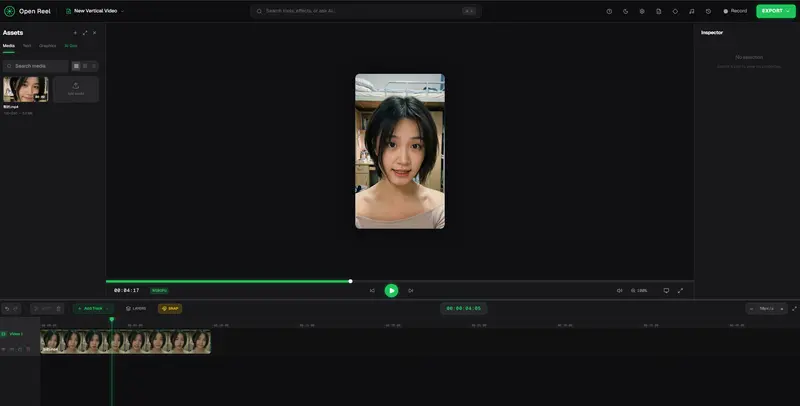
Task: Select medium grid view for media
Action: (x=85, y=66)
